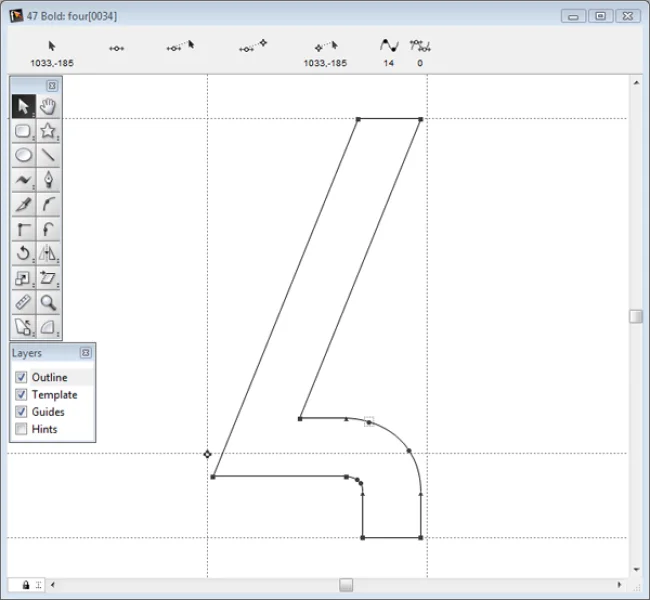The width and height of the screenshot is (650, 600).
Task: Select the Hand pan tool
Action: pos(48,107)
